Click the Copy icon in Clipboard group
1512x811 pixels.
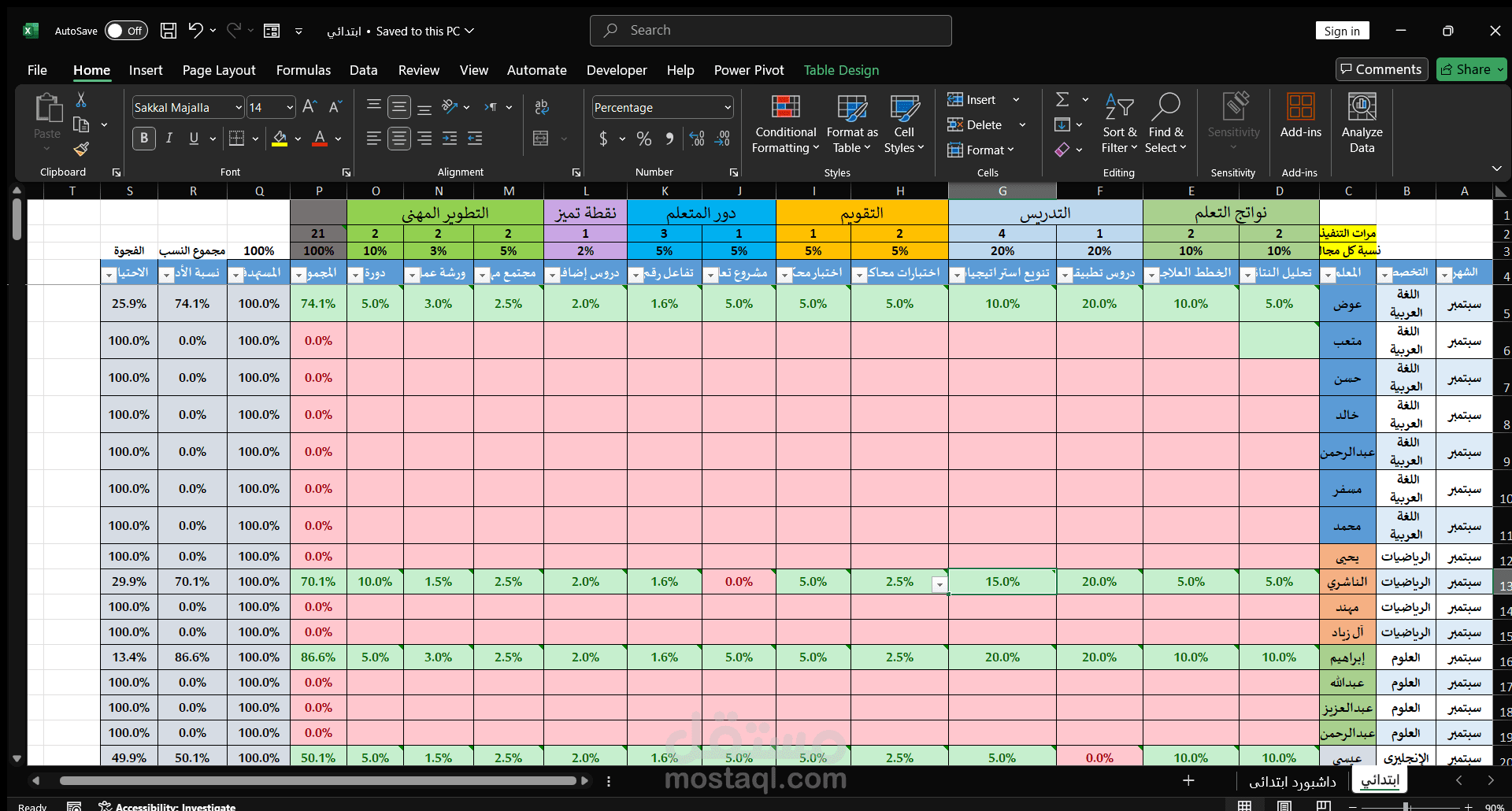coord(80,124)
